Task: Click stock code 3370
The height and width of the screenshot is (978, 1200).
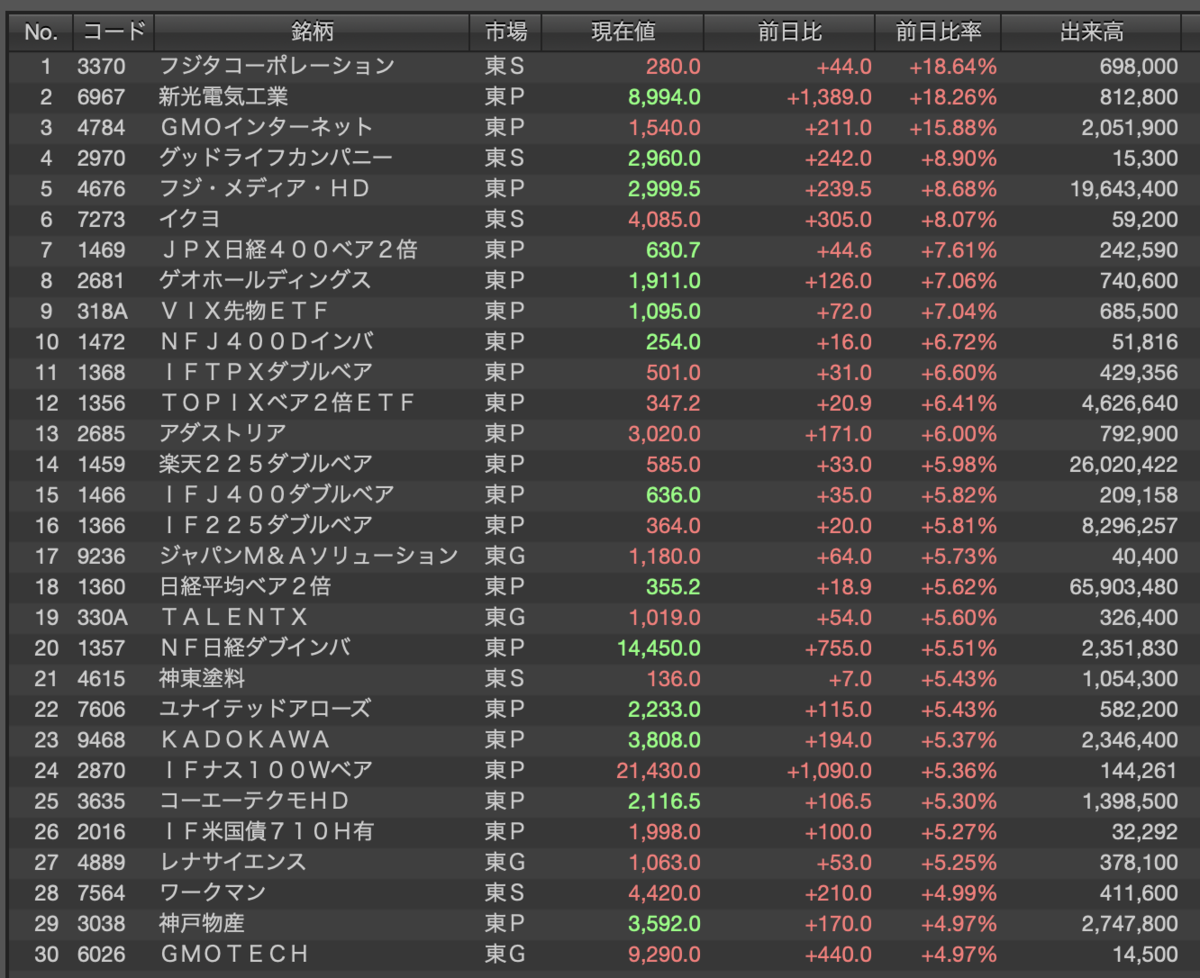Action: click(x=101, y=67)
